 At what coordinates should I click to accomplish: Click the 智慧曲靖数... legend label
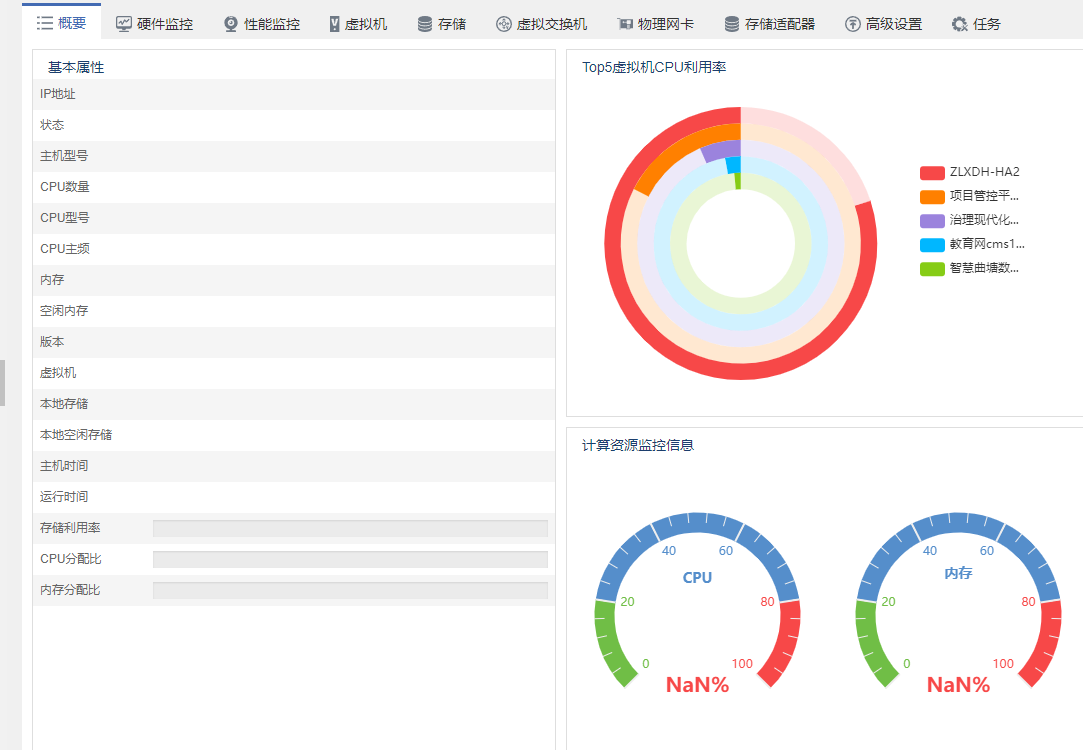(984, 268)
